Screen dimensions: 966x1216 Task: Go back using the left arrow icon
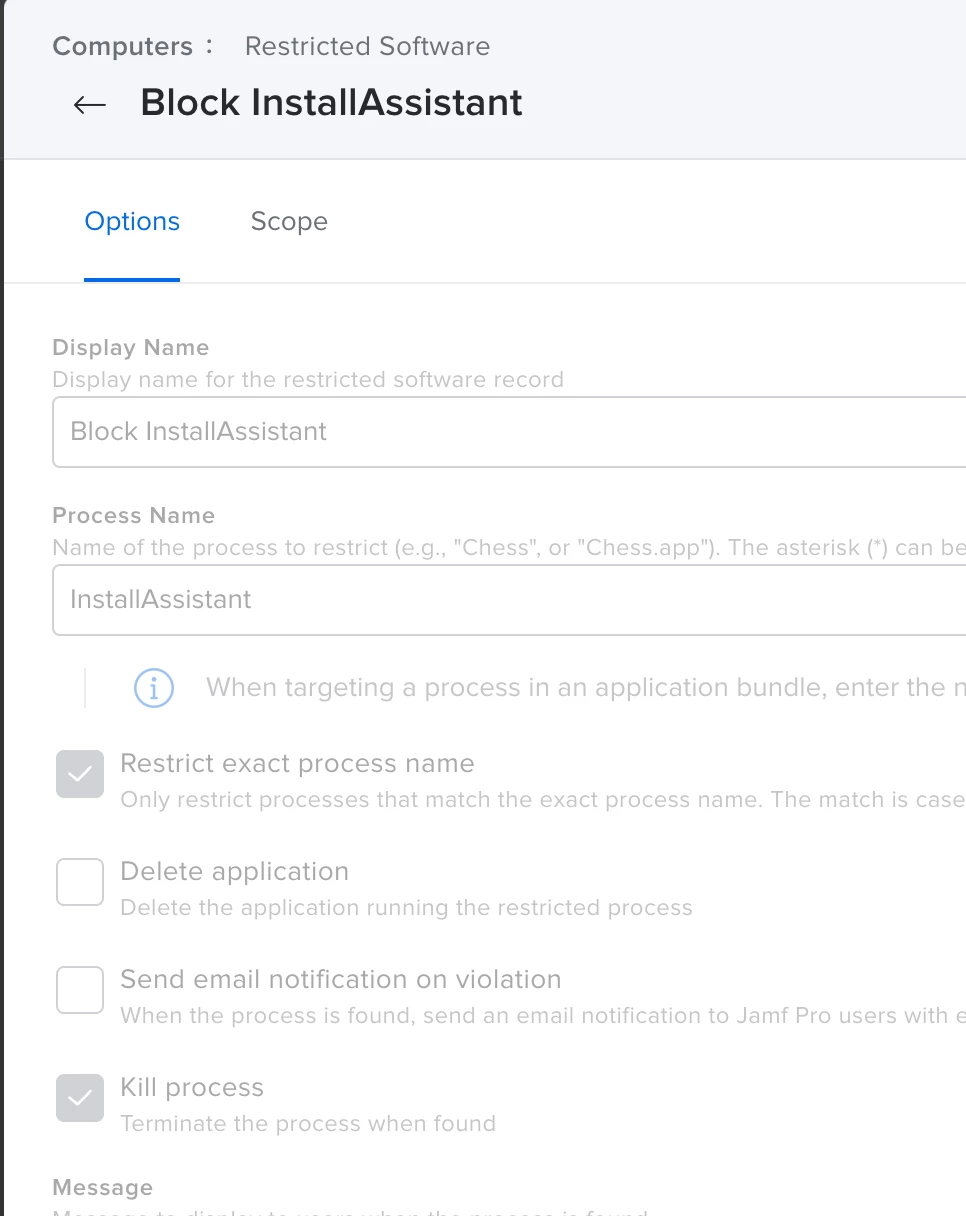coord(90,104)
